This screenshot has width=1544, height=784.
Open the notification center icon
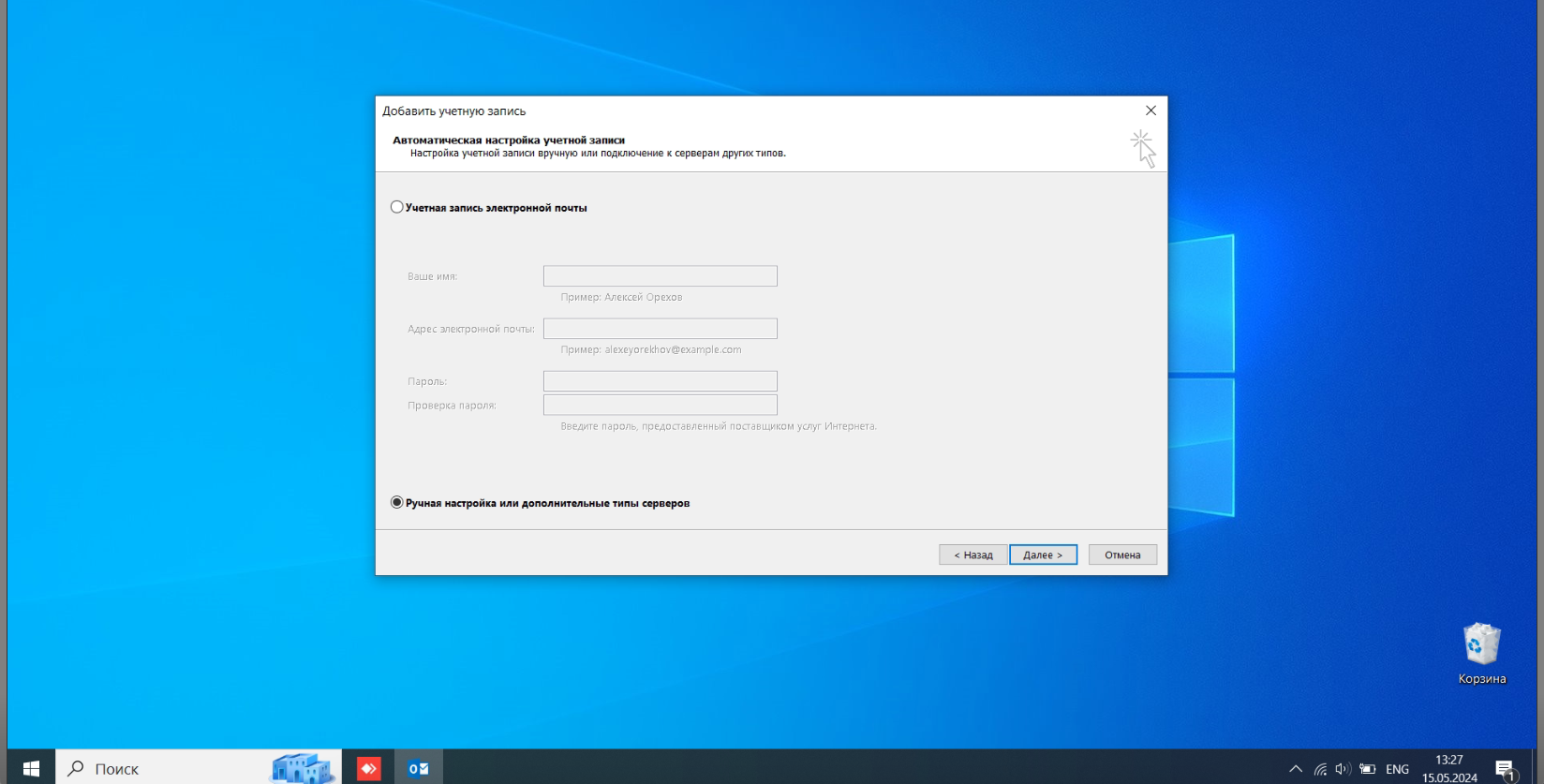(1505, 769)
